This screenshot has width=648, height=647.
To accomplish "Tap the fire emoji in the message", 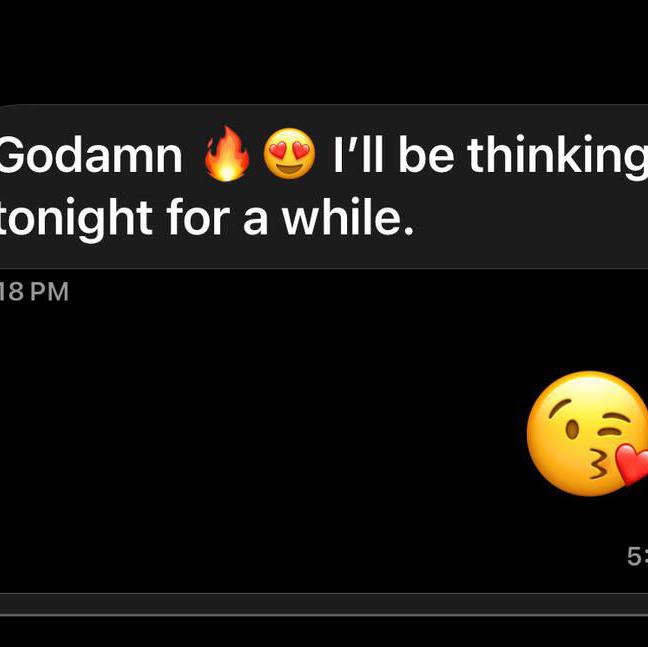I will (x=227, y=153).
